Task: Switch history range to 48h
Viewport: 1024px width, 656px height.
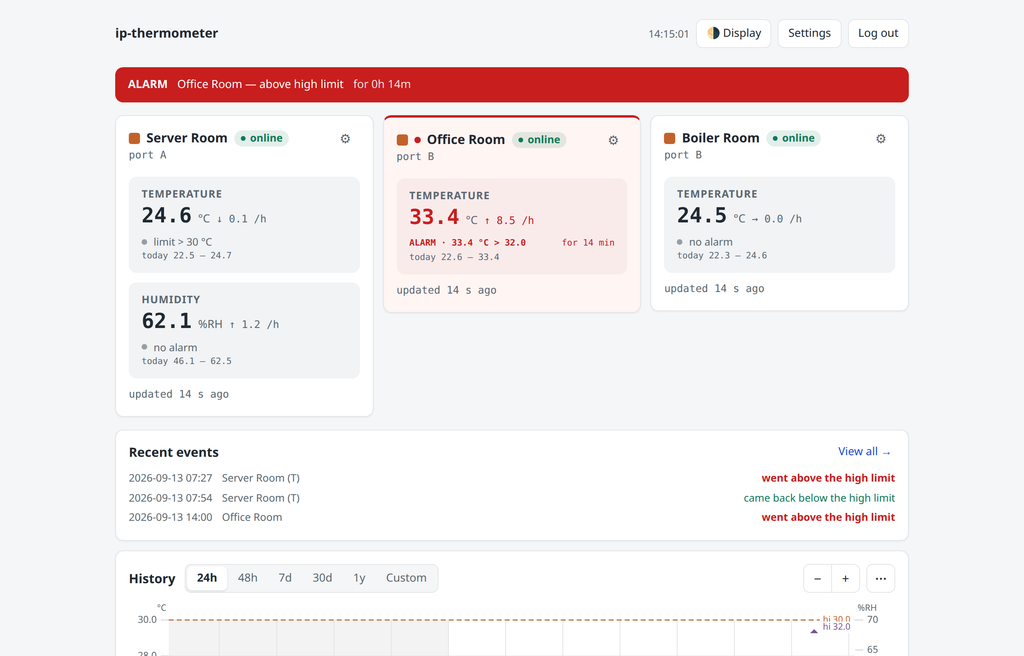Action: tap(248, 578)
